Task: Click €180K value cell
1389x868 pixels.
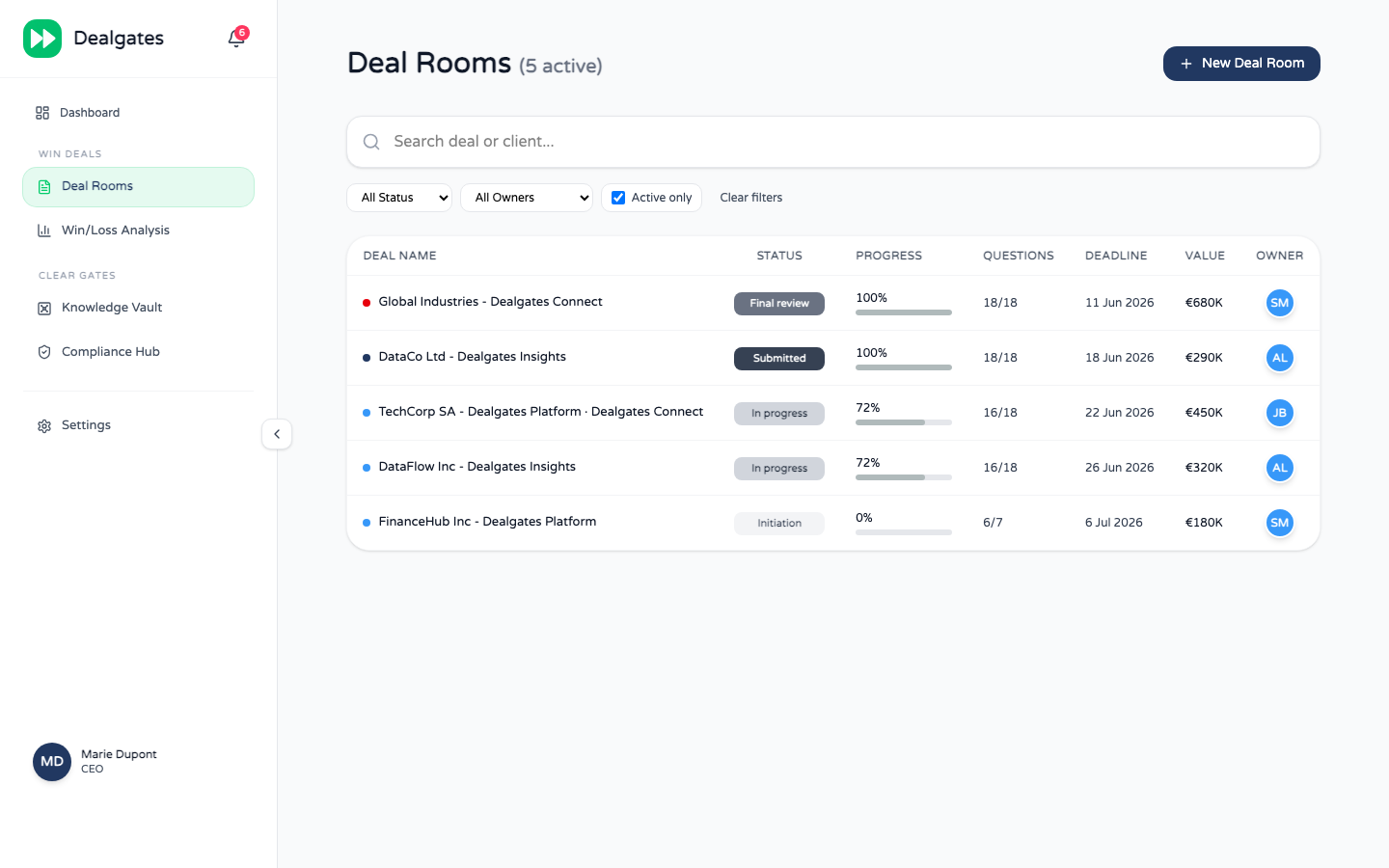Action: click(x=1204, y=523)
